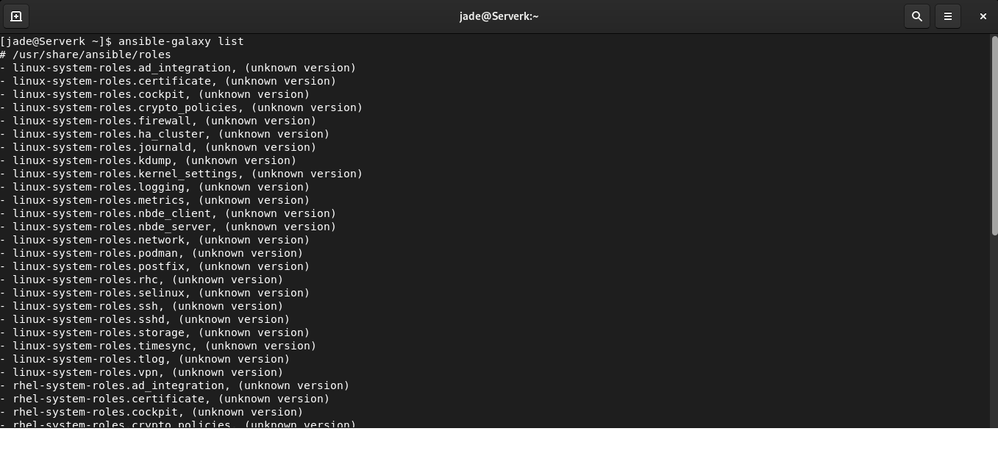The width and height of the screenshot is (998, 462).
Task: Click the ansible-galaxy list command text
Action: [181, 41]
